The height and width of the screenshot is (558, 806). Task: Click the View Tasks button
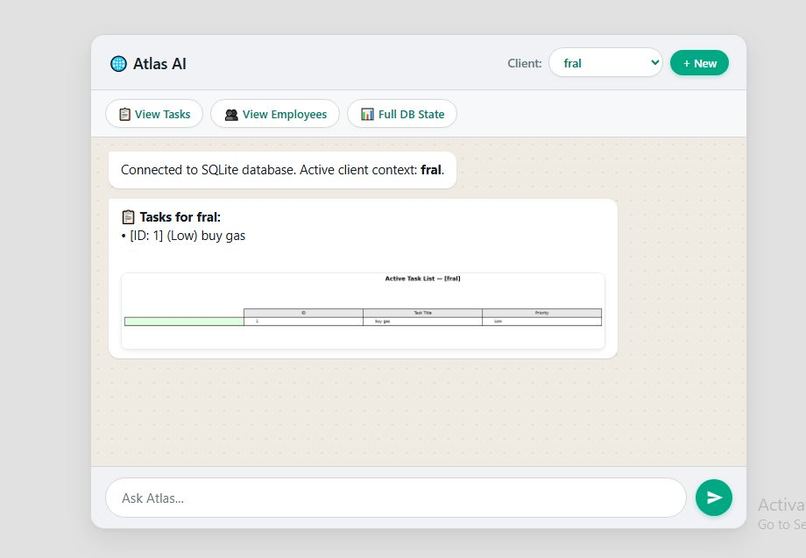[x=154, y=114]
